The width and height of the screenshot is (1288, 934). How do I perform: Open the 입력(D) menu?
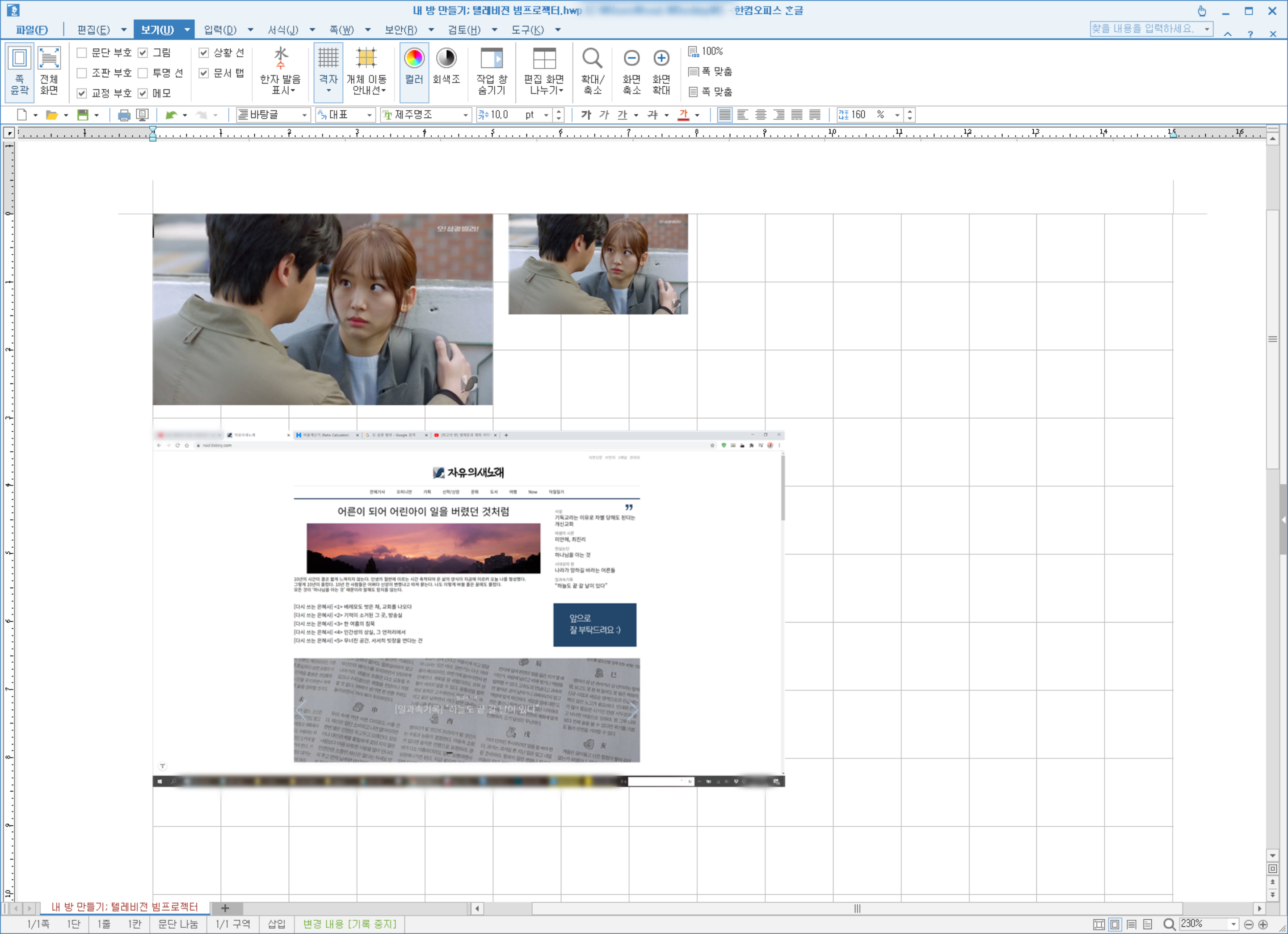(x=220, y=29)
